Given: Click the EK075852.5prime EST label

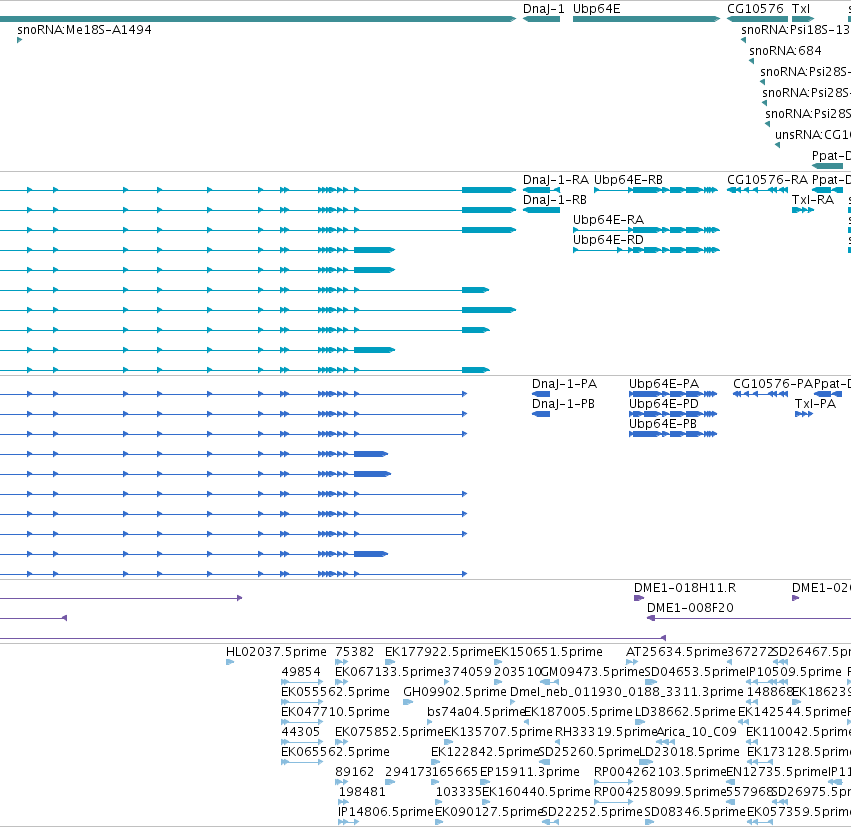Looking at the screenshot, I should click(x=389, y=732).
